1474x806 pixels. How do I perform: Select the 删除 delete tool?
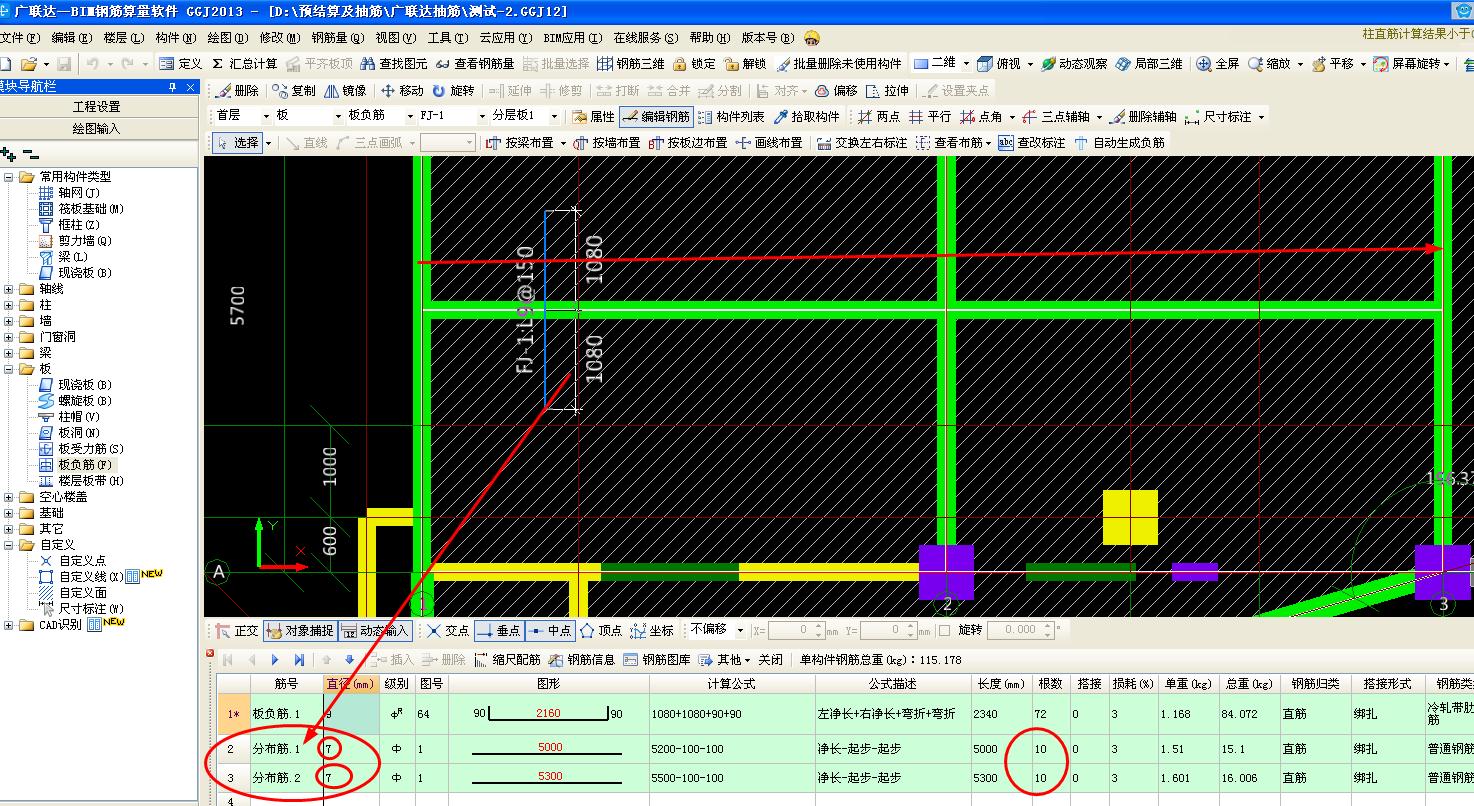coord(236,90)
